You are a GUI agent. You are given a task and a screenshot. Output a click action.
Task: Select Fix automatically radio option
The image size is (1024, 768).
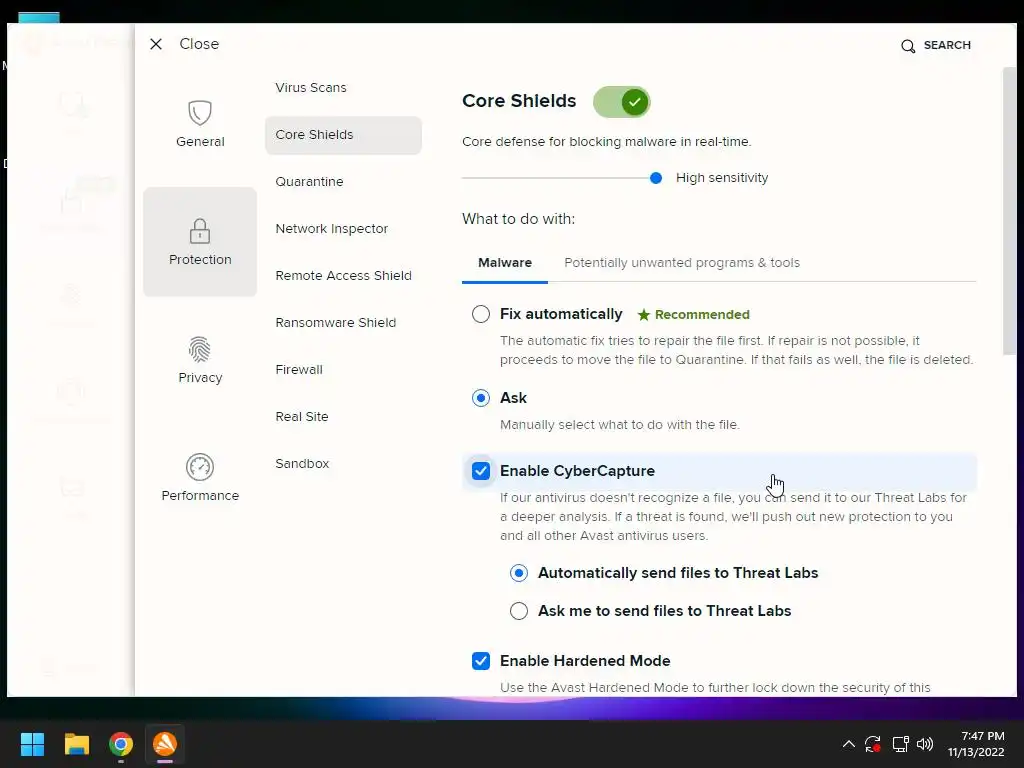tap(481, 314)
